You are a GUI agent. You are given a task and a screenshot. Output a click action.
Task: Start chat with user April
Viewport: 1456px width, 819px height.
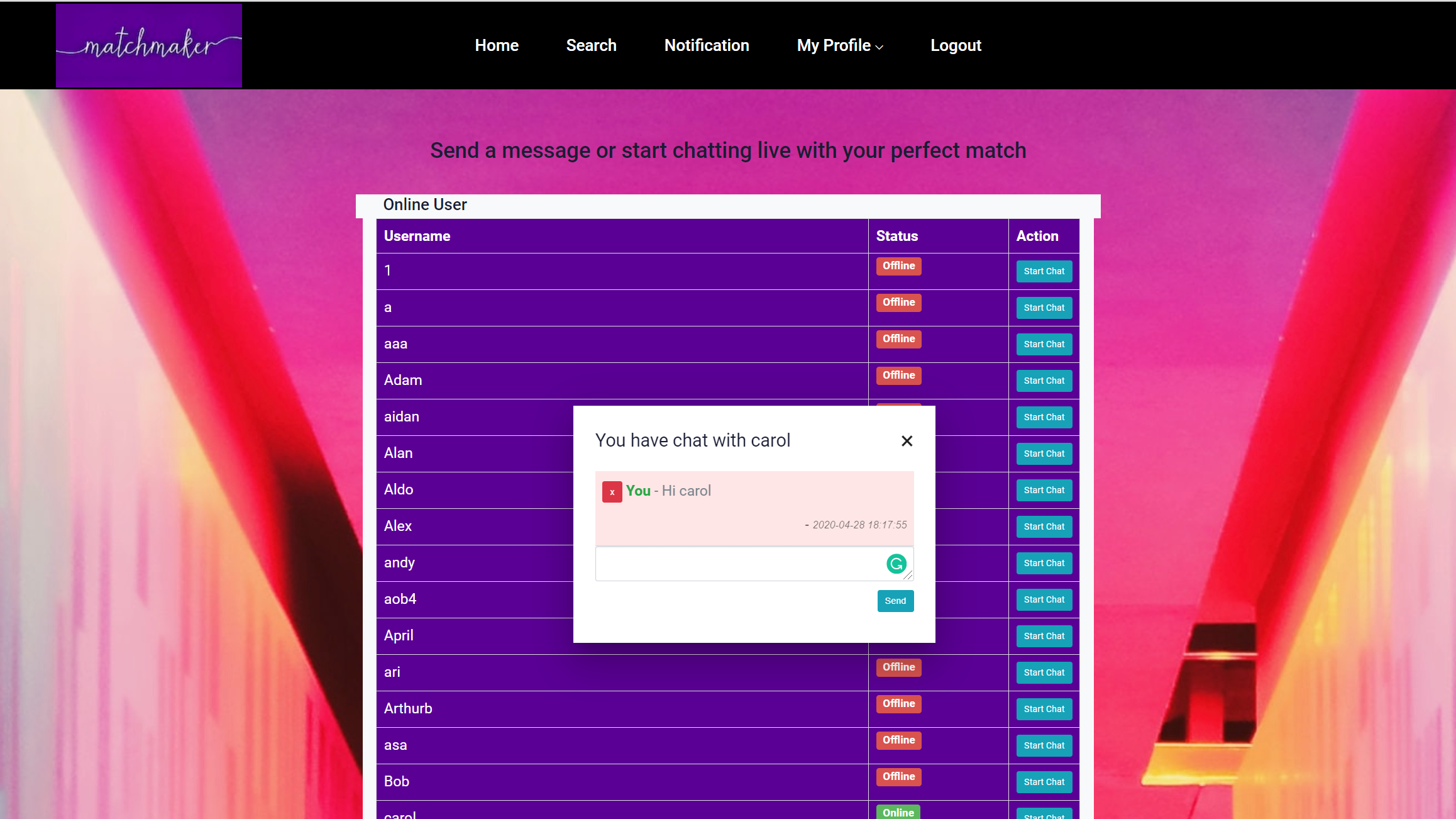[1044, 636]
